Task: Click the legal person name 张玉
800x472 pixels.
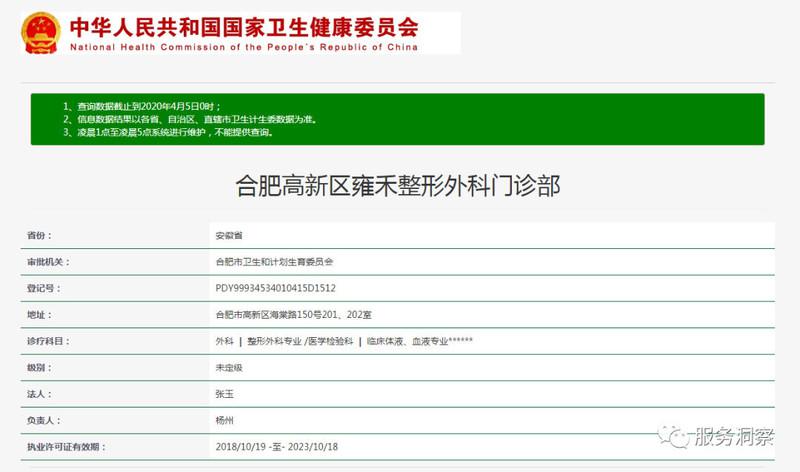Action: (x=224, y=394)
